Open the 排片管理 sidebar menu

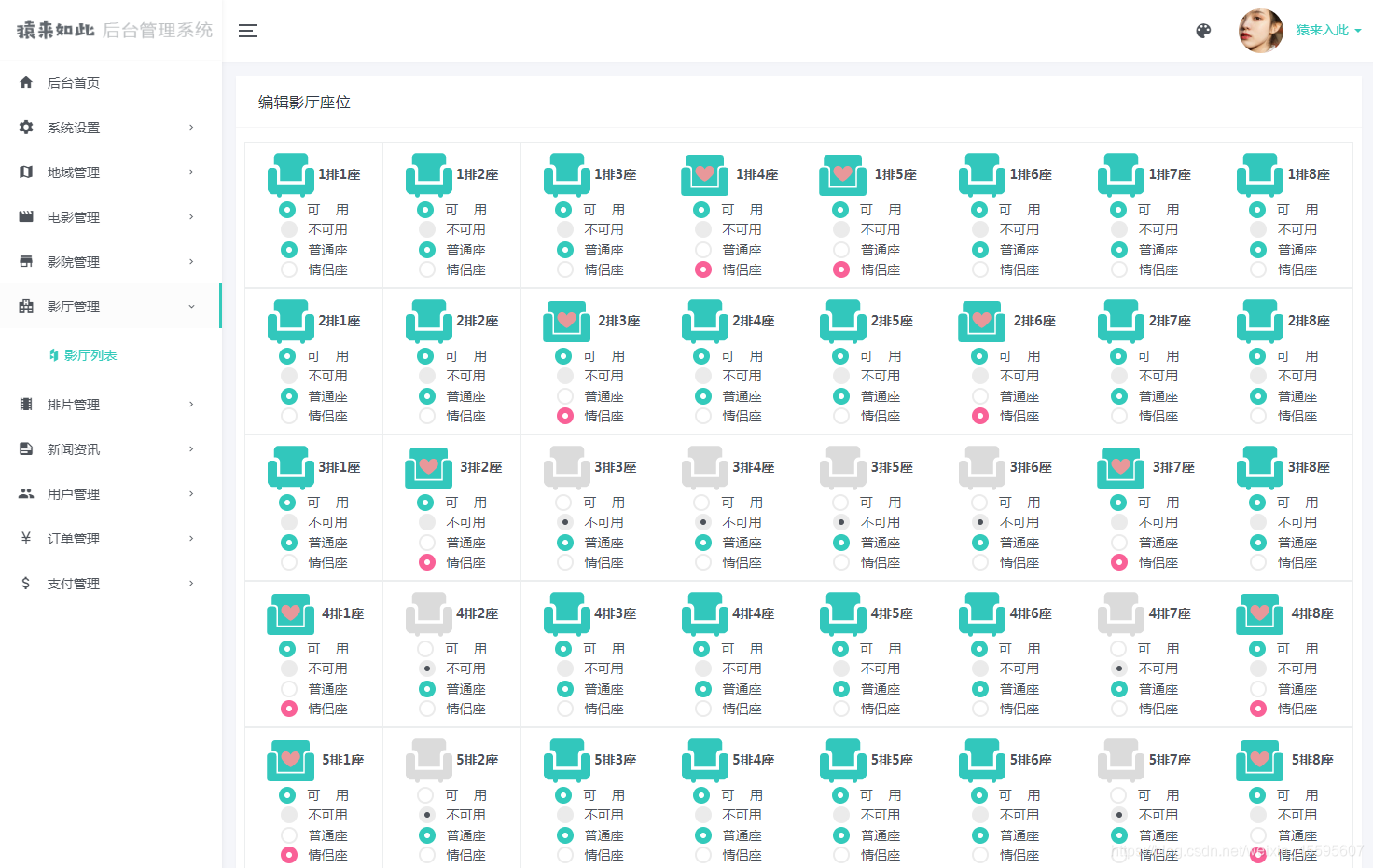(x=110, y=405)
